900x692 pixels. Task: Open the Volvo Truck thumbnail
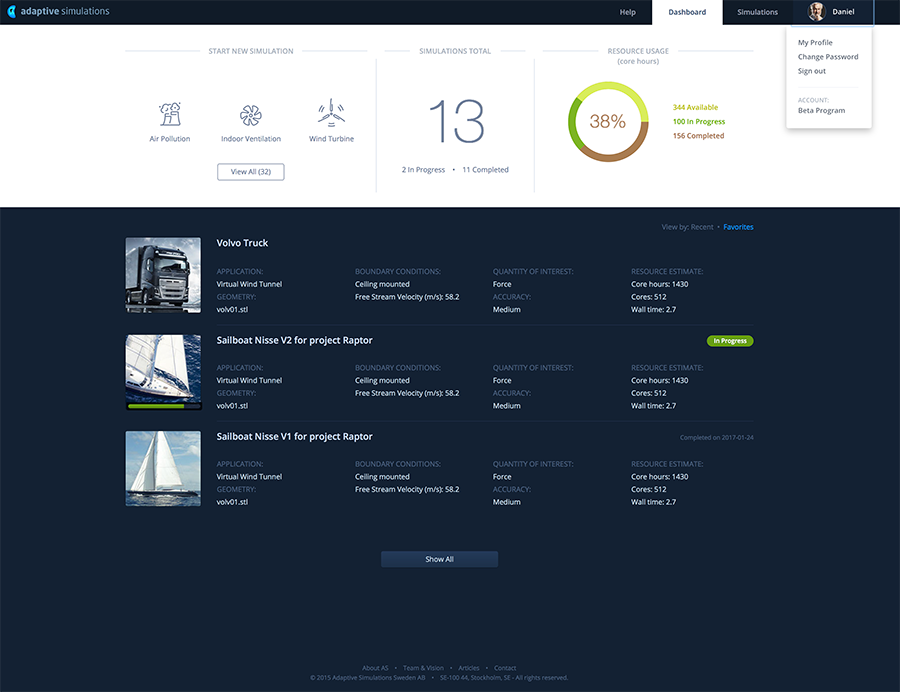(163, 275)
